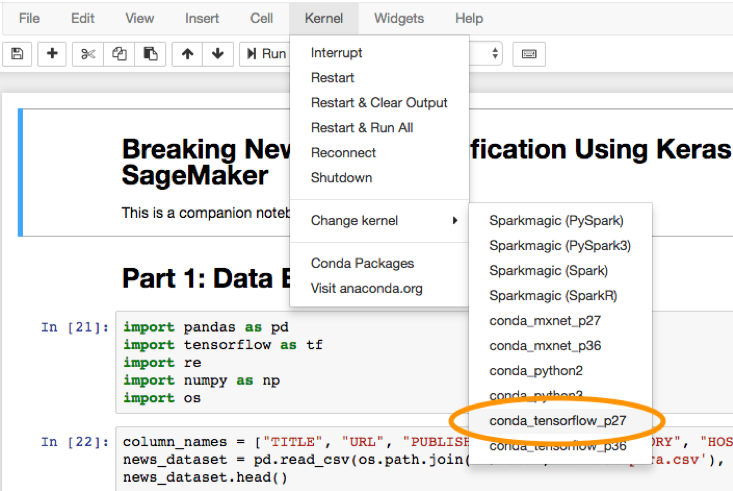Screen dimensions: 733x491
Task: Switch kernel to Sparkmagic (SparkR)
Action: [561, 296]
